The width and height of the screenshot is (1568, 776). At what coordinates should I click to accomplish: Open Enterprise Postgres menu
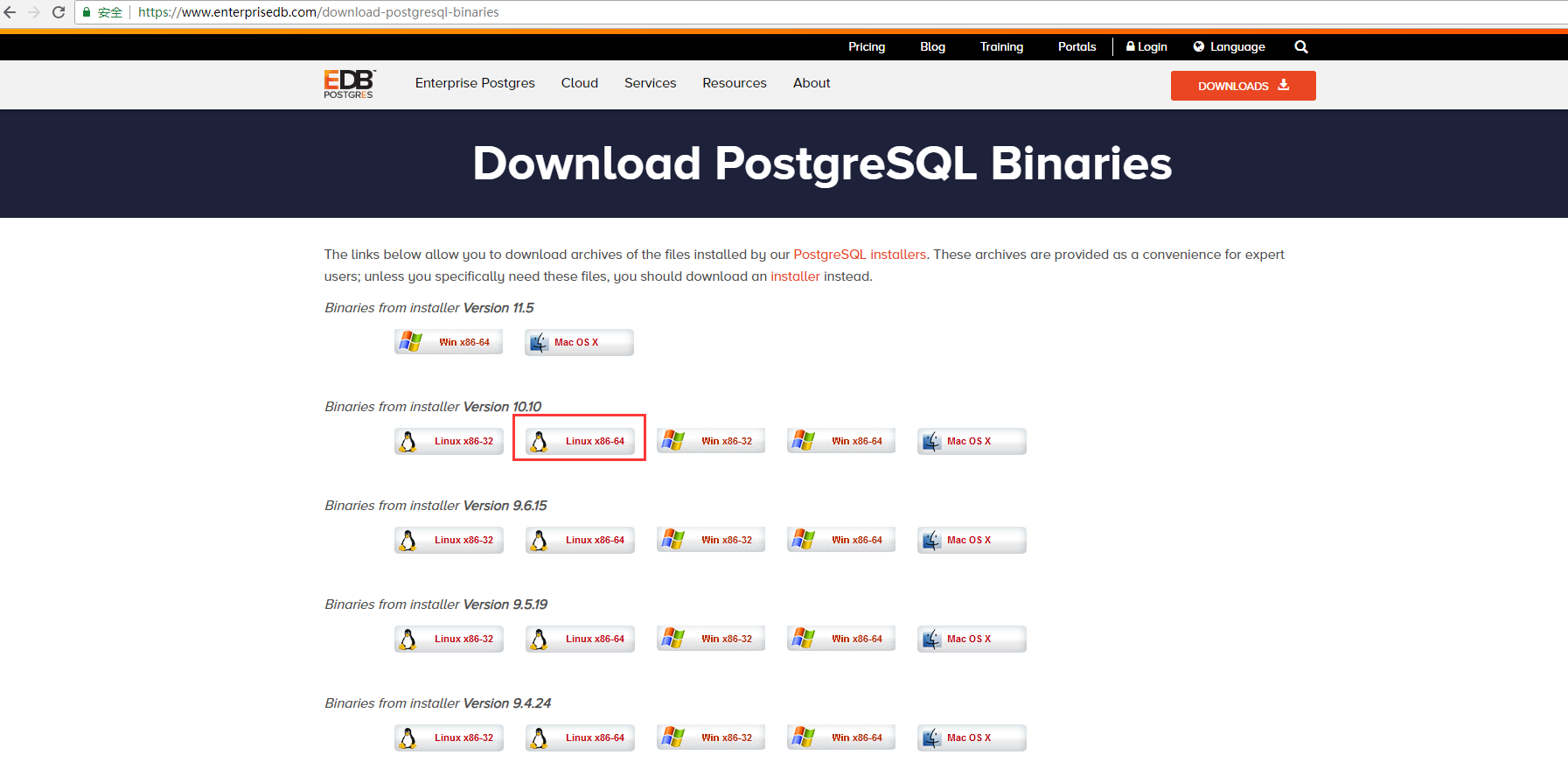coord(475,83)
